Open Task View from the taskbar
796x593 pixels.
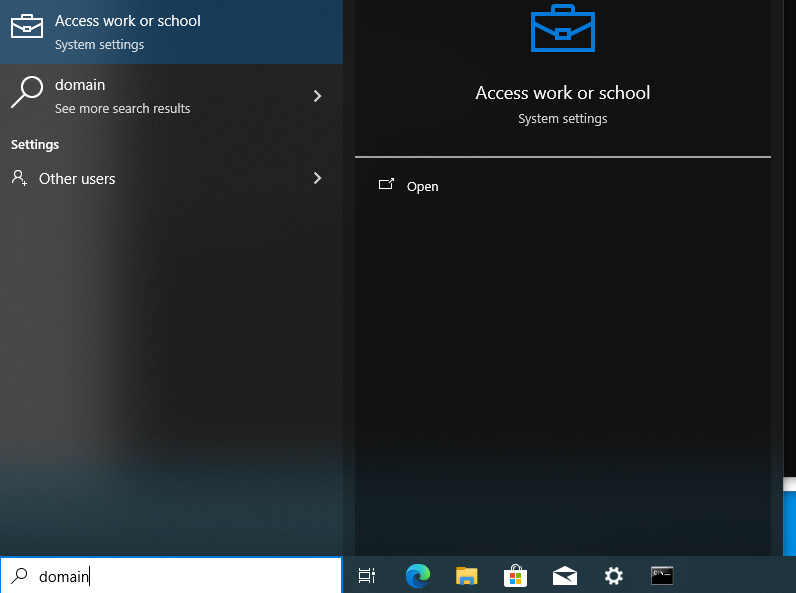pyautogui.click(x=367, y=576)
